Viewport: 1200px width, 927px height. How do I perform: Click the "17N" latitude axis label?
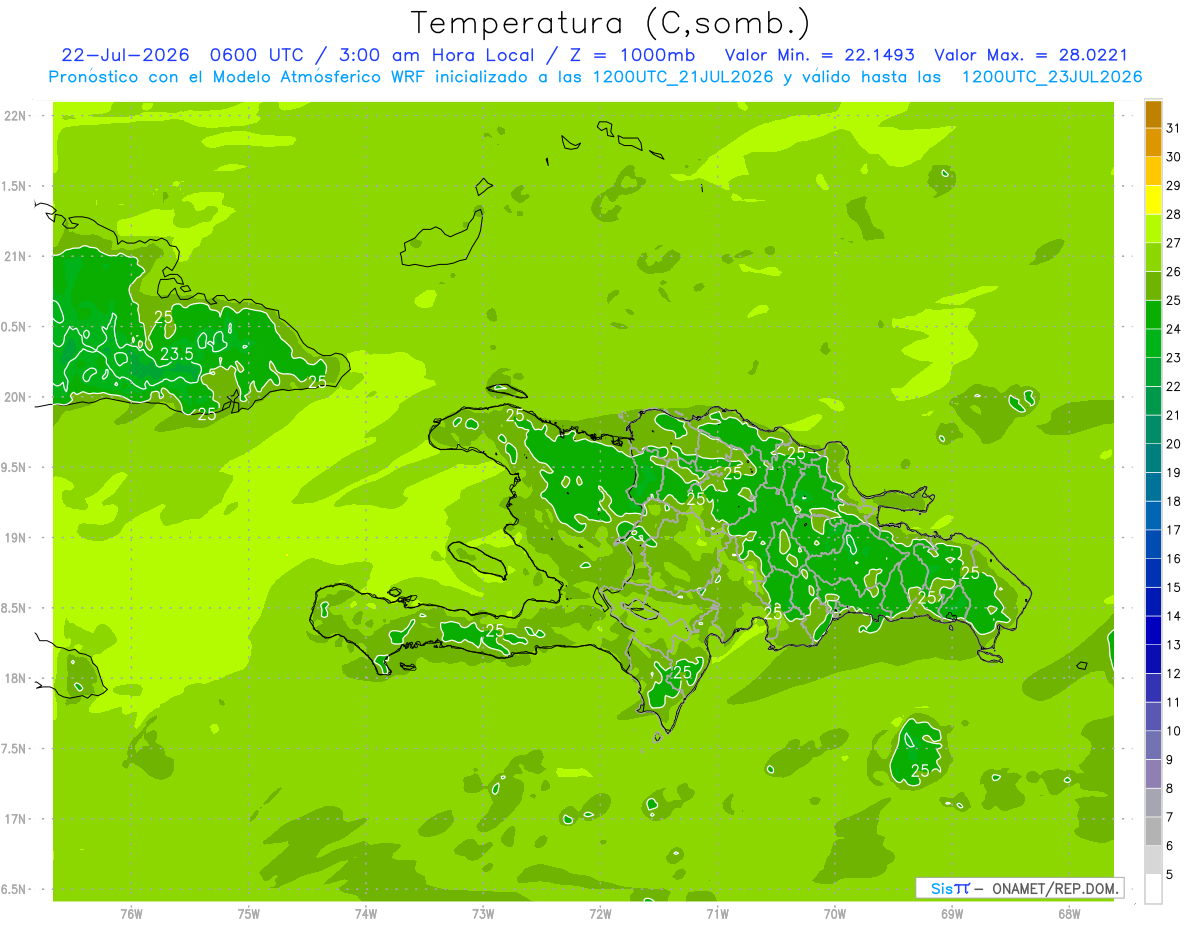[15, 819]
